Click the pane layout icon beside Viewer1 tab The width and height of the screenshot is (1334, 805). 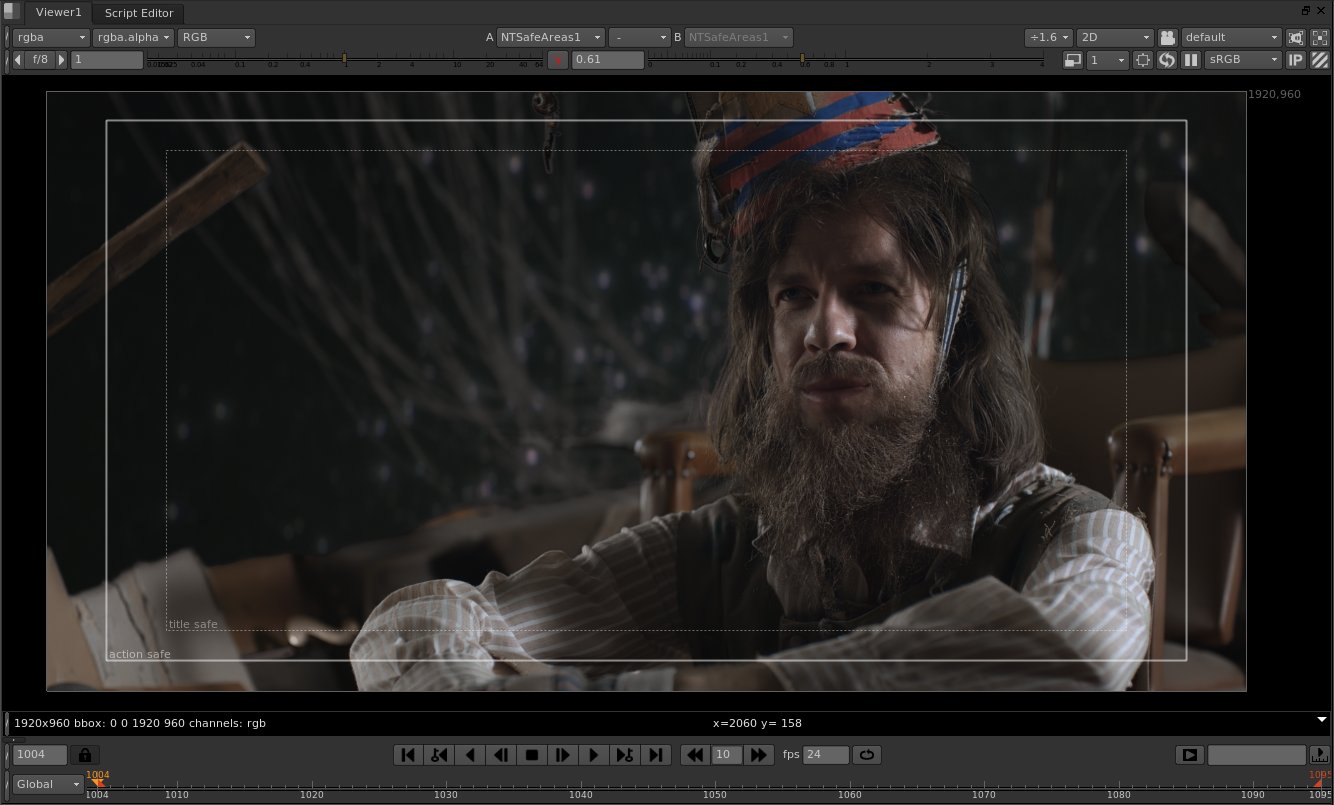point(12,12)
